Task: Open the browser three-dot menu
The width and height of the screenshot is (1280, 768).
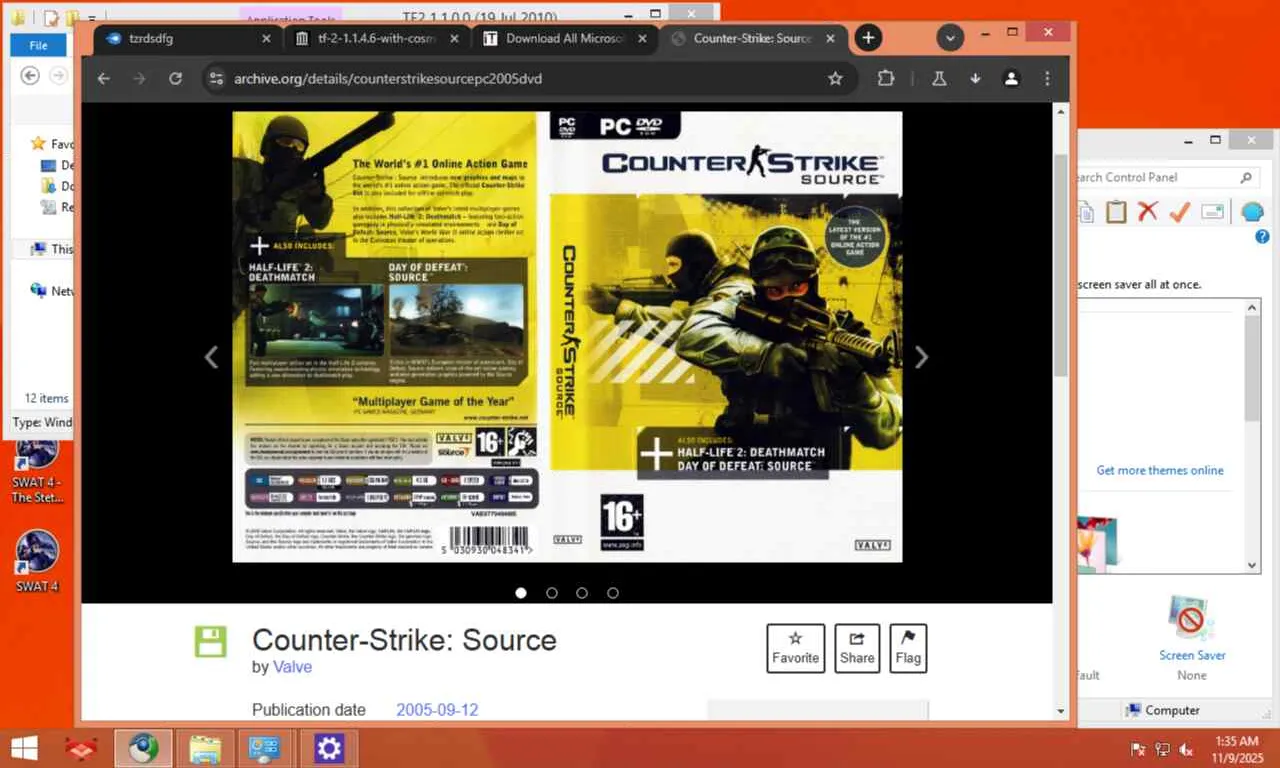Action: pyautogui.click(x=1047, y=79)
